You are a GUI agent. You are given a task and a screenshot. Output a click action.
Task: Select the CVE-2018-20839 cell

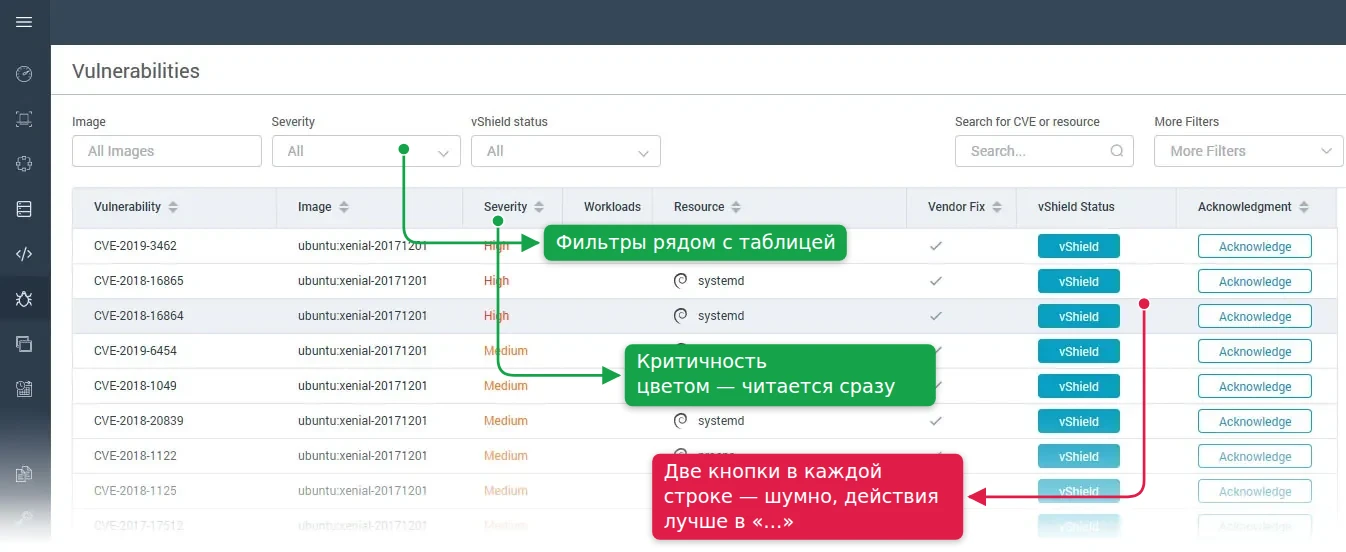point(139,421)
